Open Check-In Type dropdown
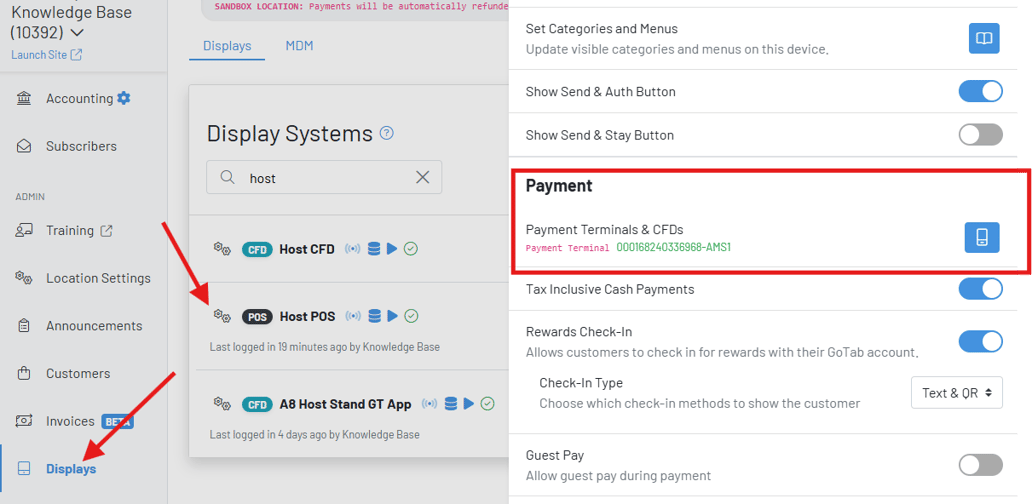1032x504 pixels. tap(956, 393)
